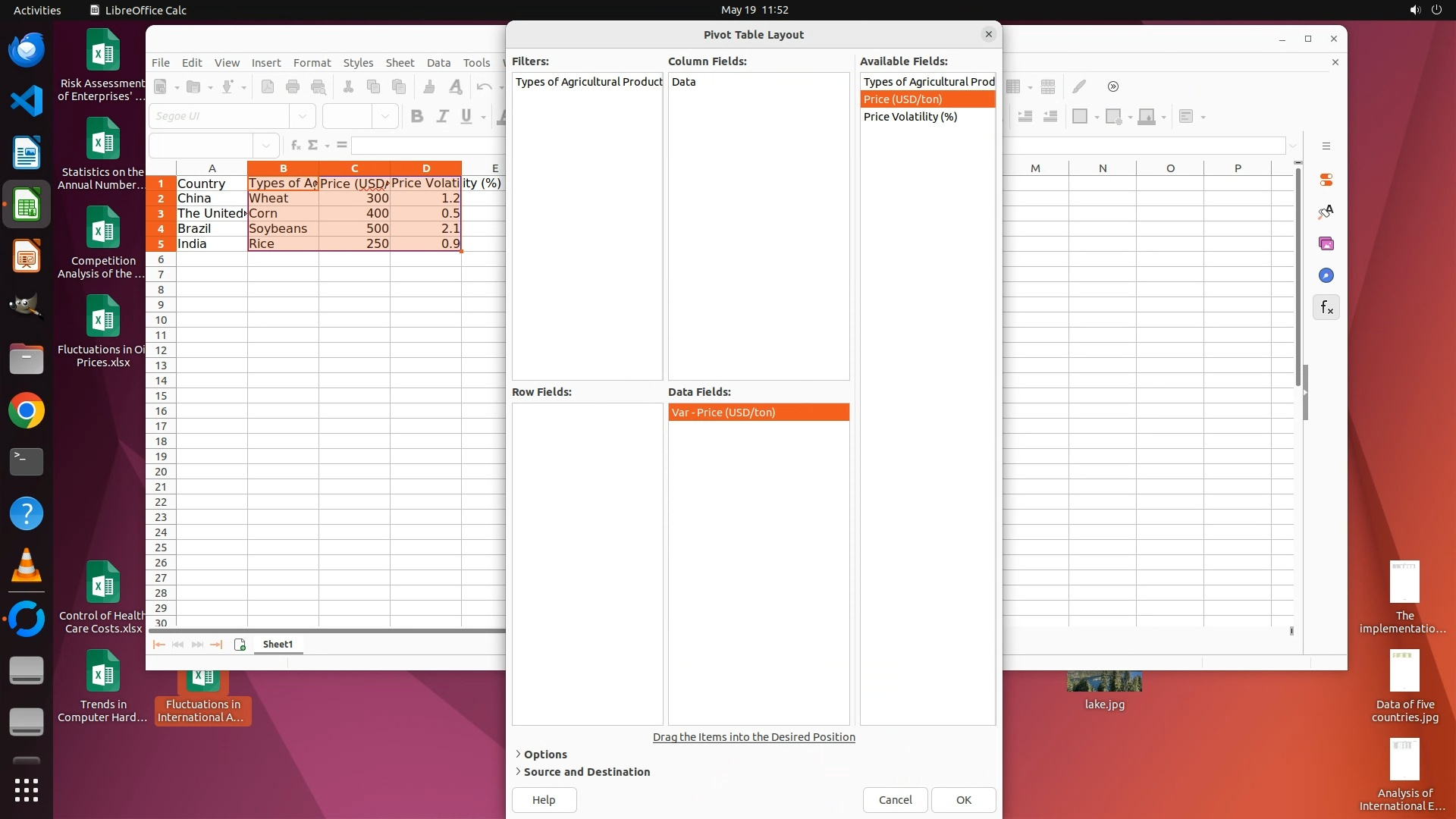Screen dimensions: 1456x819
Task: Open the Data menu
Action: tap(438, 63)
